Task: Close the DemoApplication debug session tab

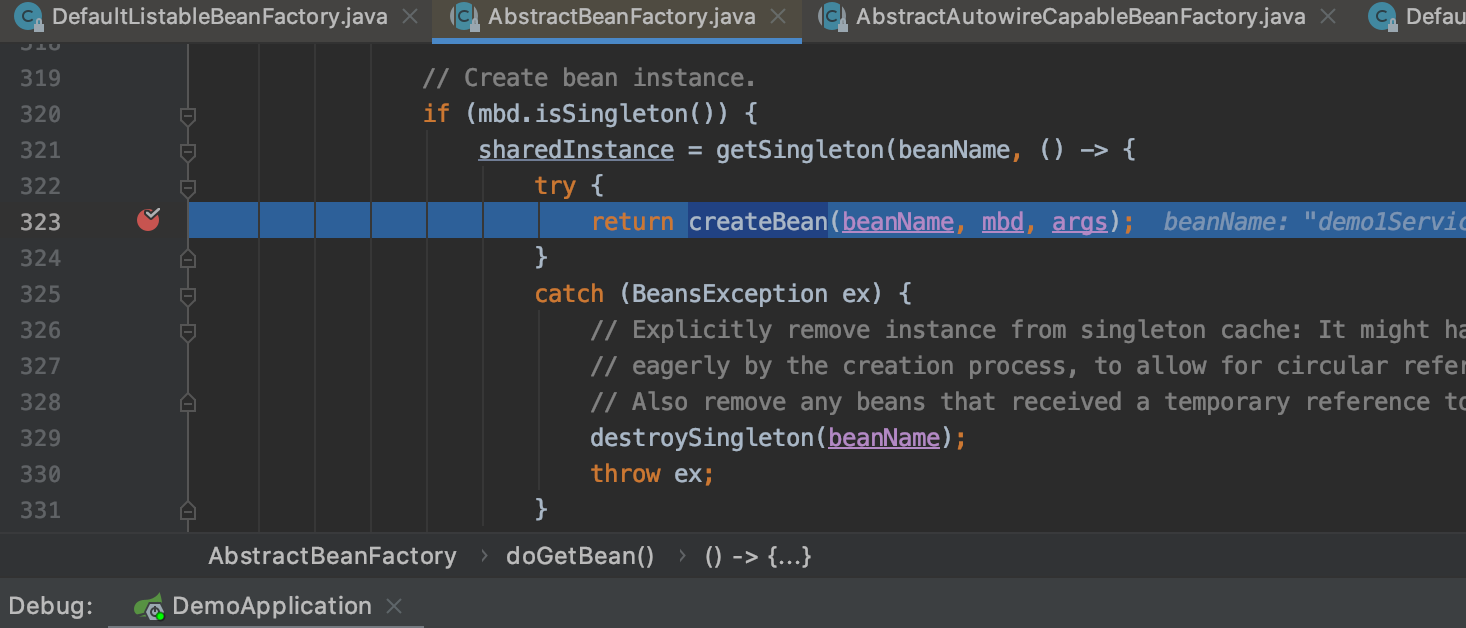Action: [394, 606]
